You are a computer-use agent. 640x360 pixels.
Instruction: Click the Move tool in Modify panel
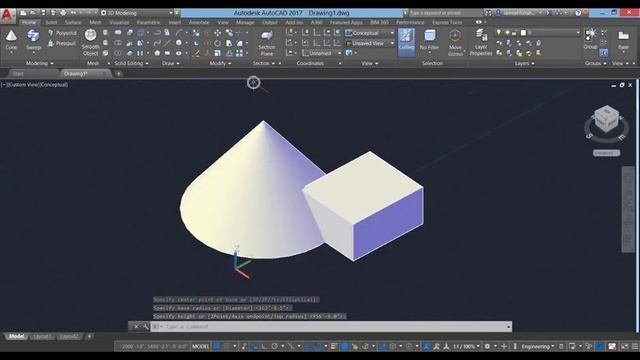pyautogui.click(x=218, y=33)
